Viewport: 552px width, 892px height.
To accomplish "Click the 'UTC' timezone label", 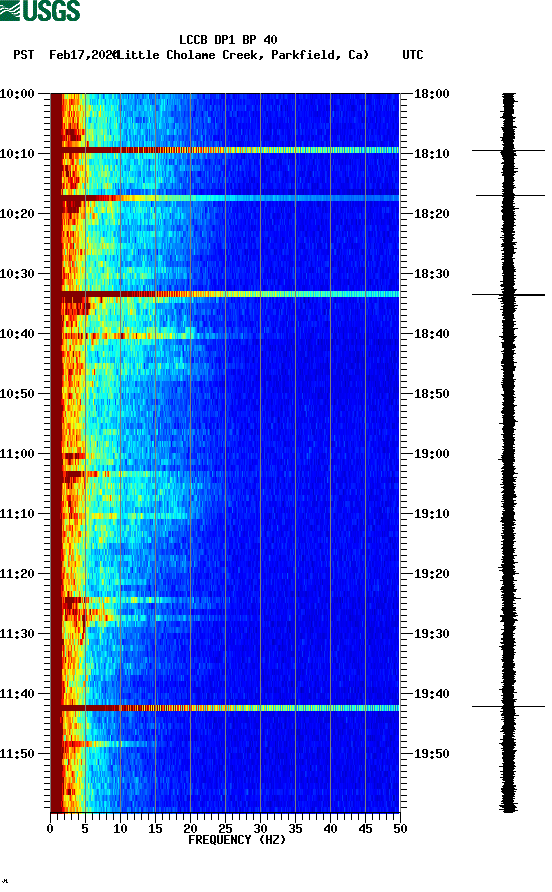I will [413, 55].
